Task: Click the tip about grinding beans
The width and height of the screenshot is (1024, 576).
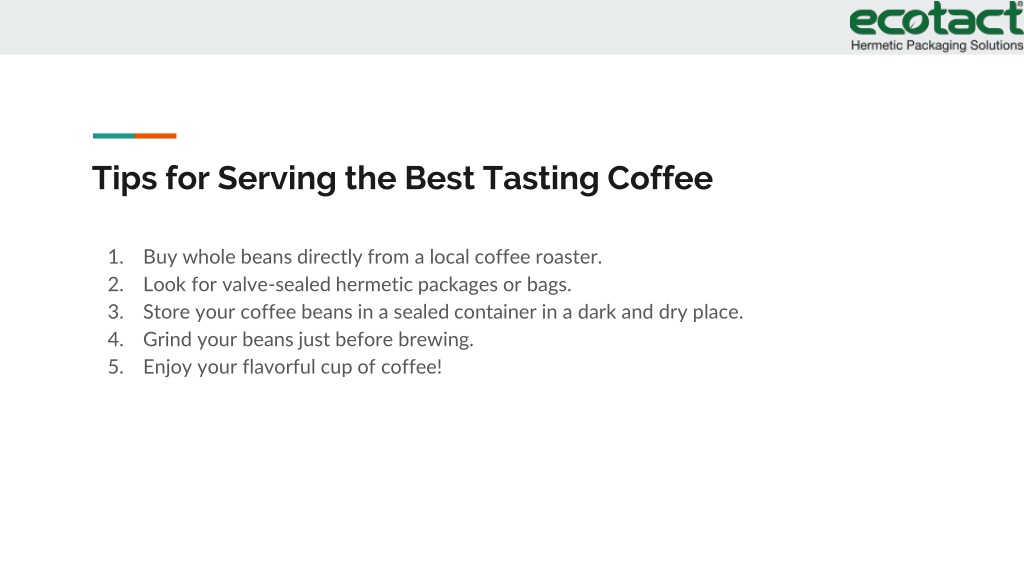Action: click(x=308, y=340)
